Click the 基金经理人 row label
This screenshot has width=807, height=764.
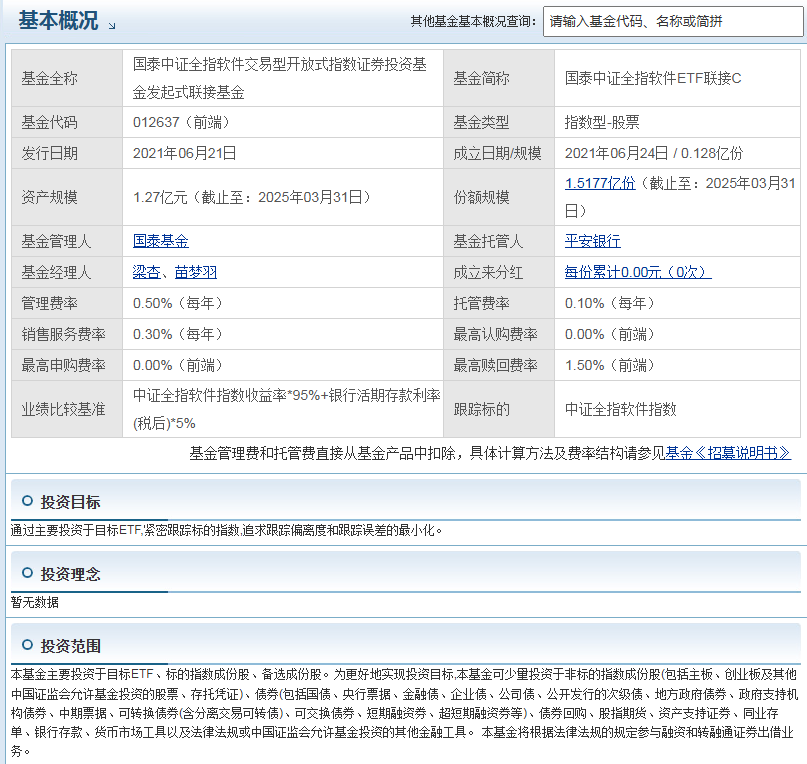tap(57, 272)
